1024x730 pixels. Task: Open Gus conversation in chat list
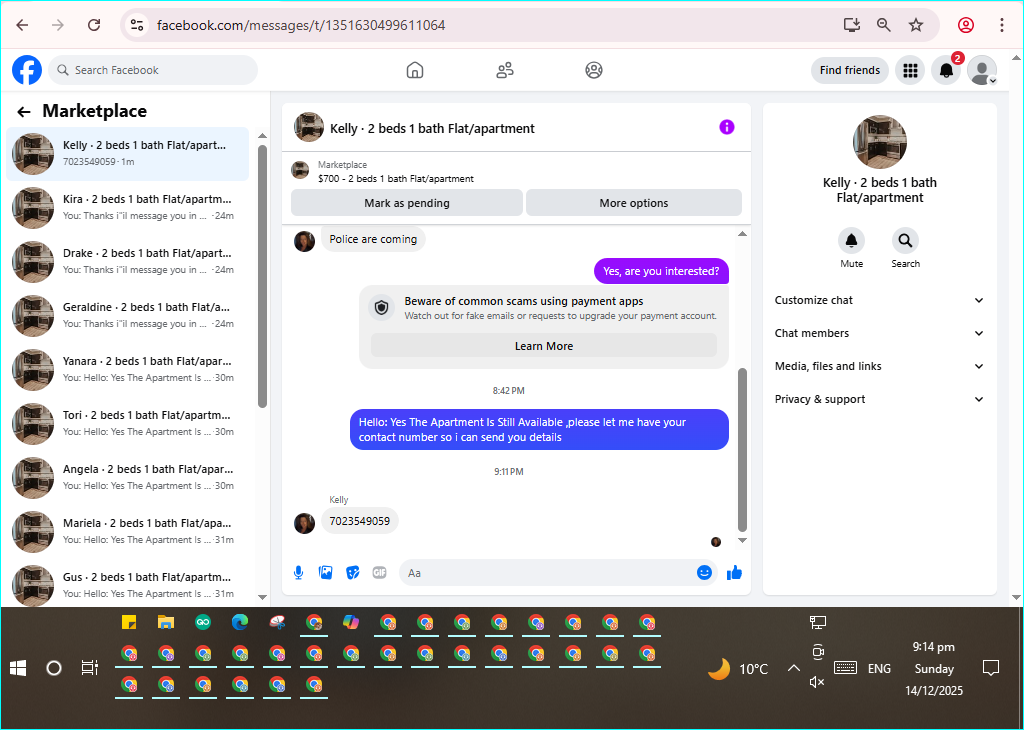coord(127,585)
